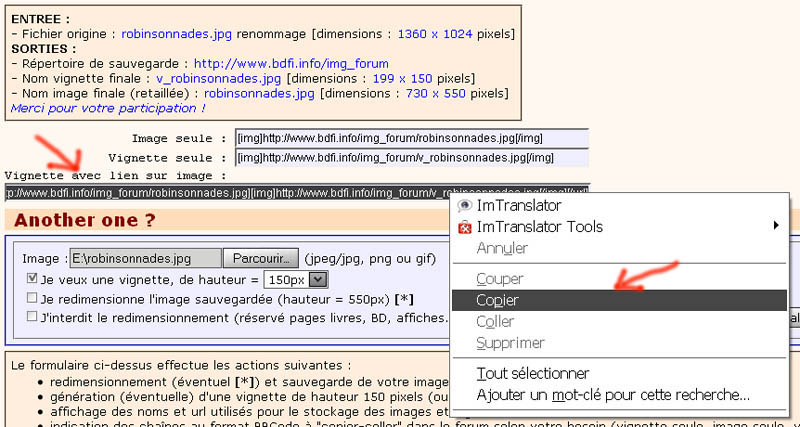Image resolution: width=800 pixels, height=427 pixels.
Task: Select Supprimer in the context menu
Action: pos(619,343)
